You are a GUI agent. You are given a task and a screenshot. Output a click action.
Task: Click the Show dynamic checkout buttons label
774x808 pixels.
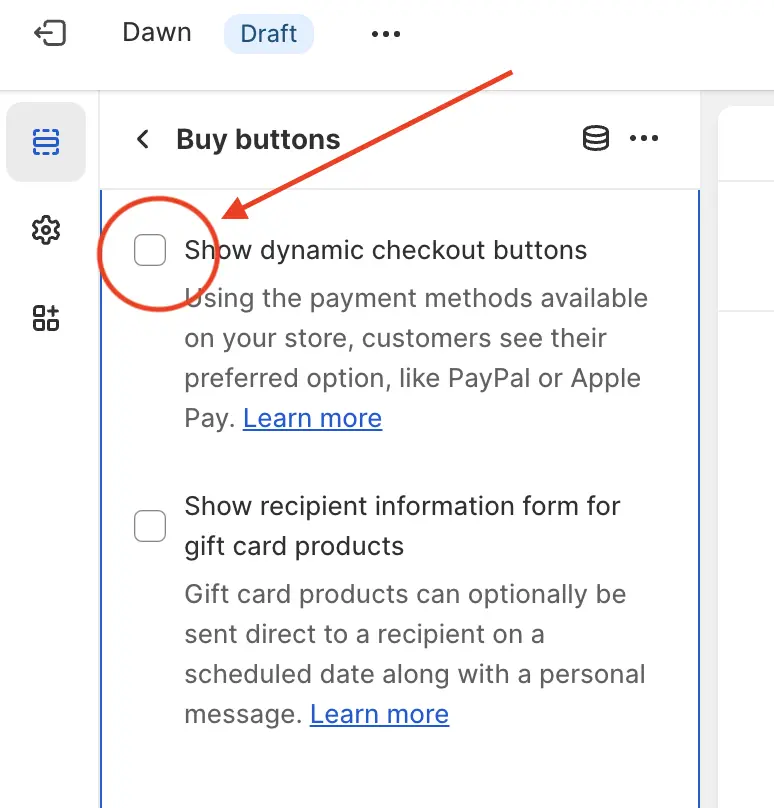pyautogui.click(x=385, y=250)
